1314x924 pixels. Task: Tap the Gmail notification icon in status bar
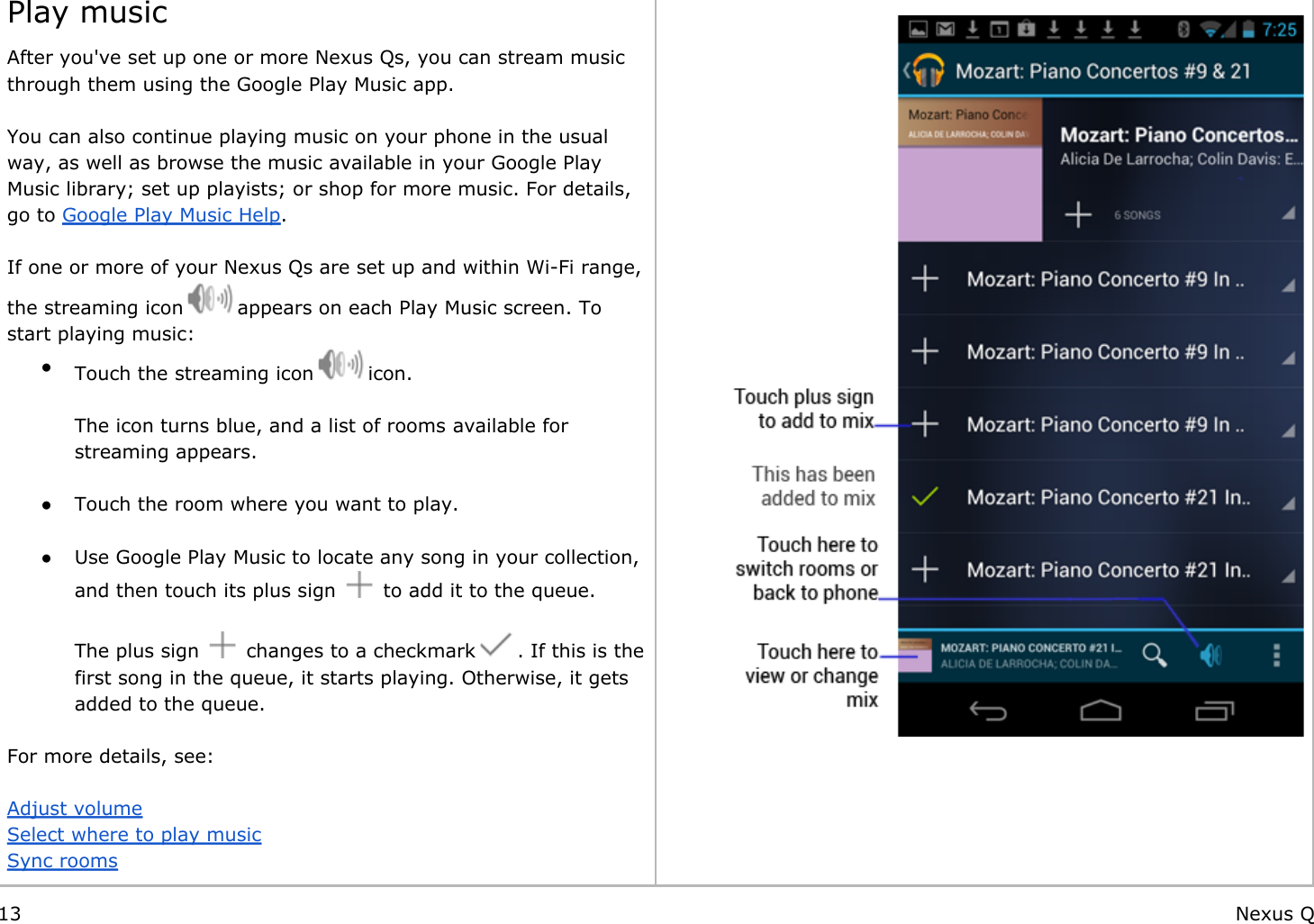945,30
